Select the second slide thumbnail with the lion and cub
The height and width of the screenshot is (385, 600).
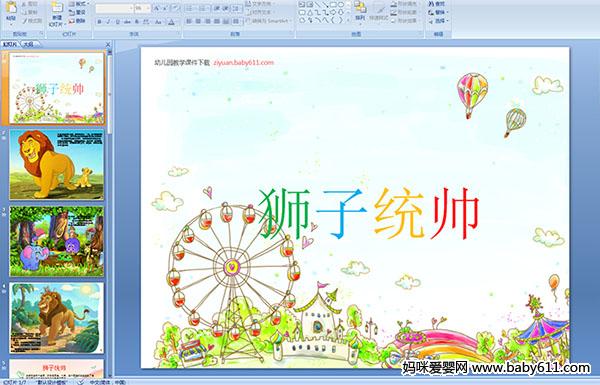tap(57, 165)
